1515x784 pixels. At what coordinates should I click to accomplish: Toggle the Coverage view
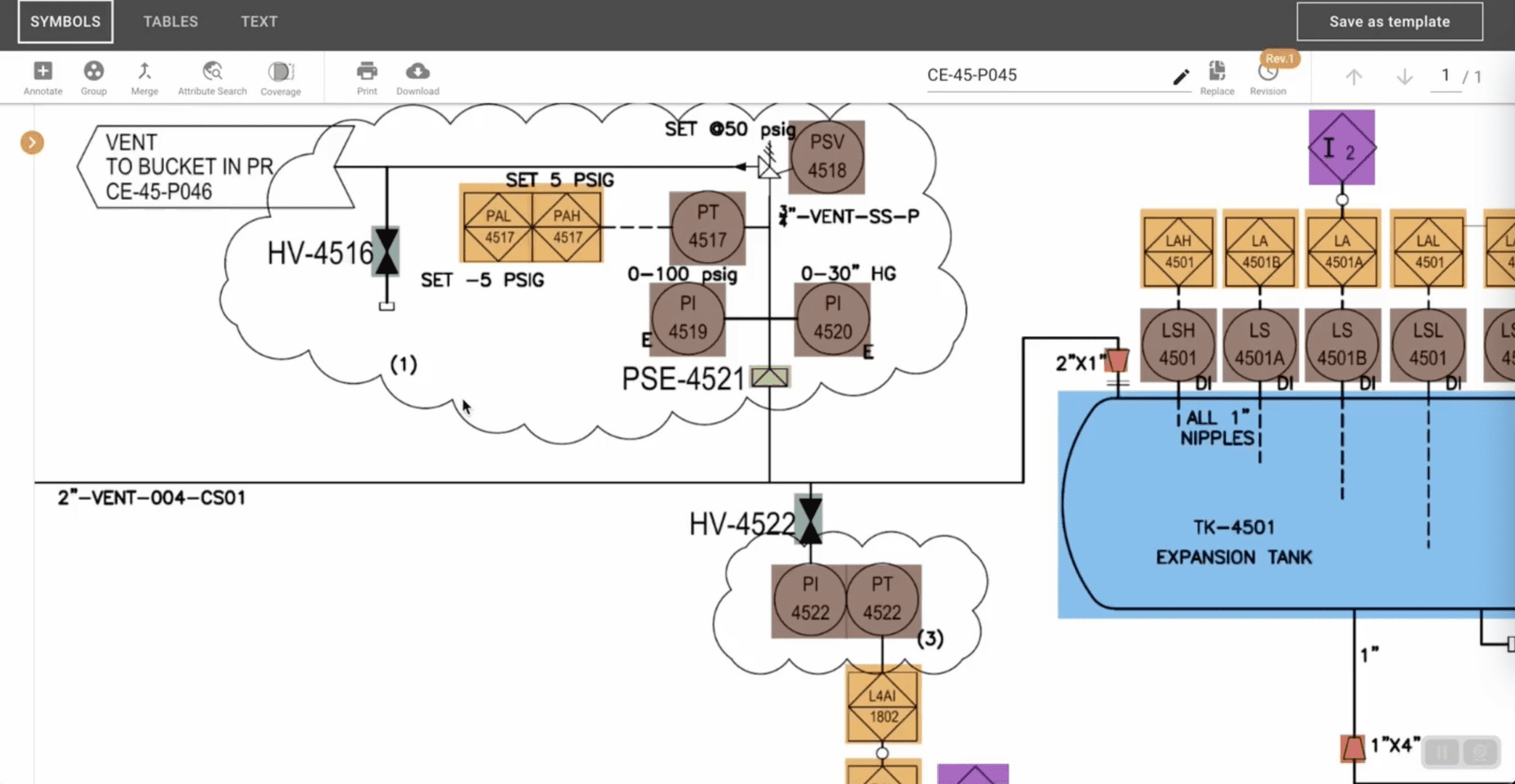click(280, 72)
